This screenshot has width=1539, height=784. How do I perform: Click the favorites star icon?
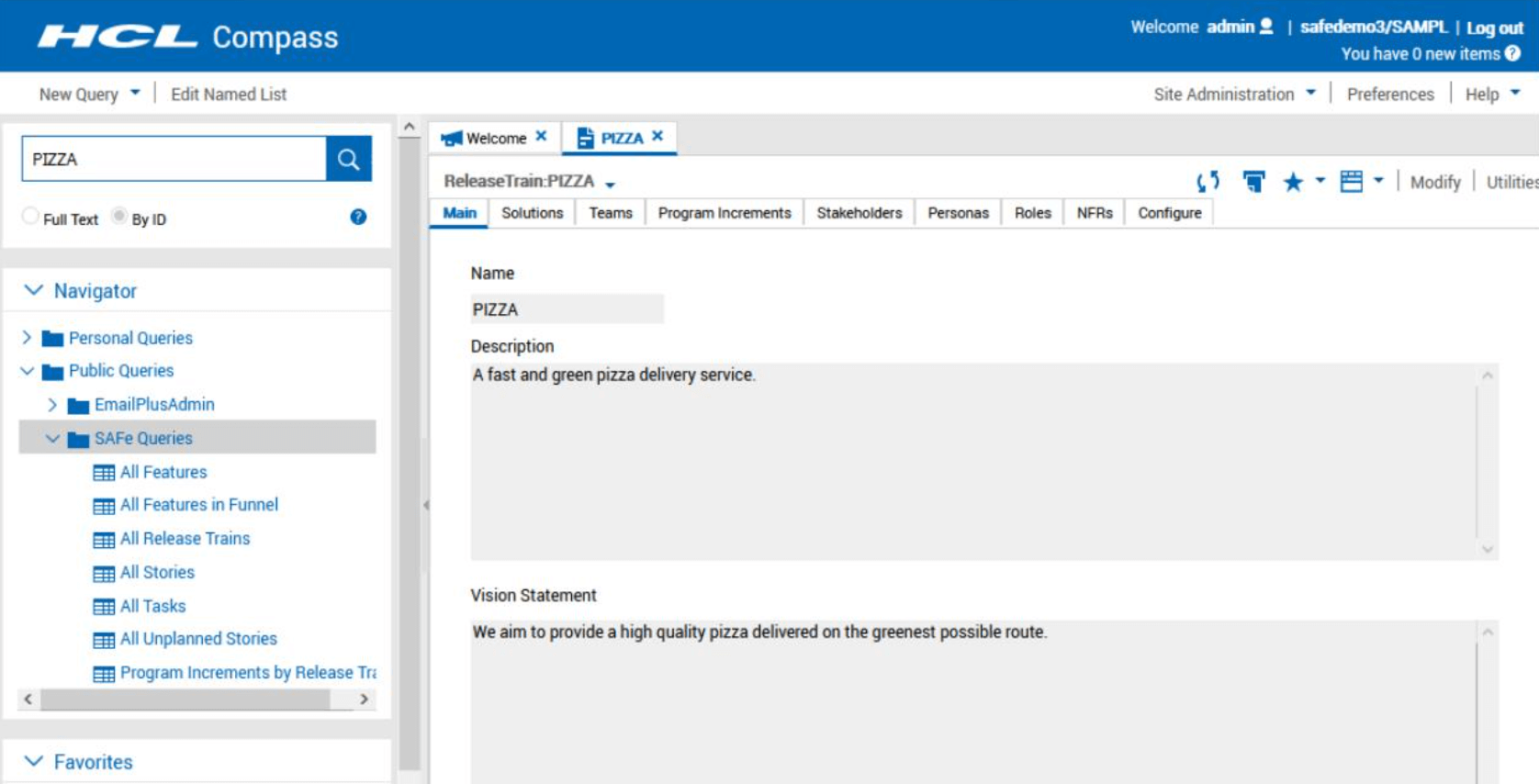[x=1293, y=182]
